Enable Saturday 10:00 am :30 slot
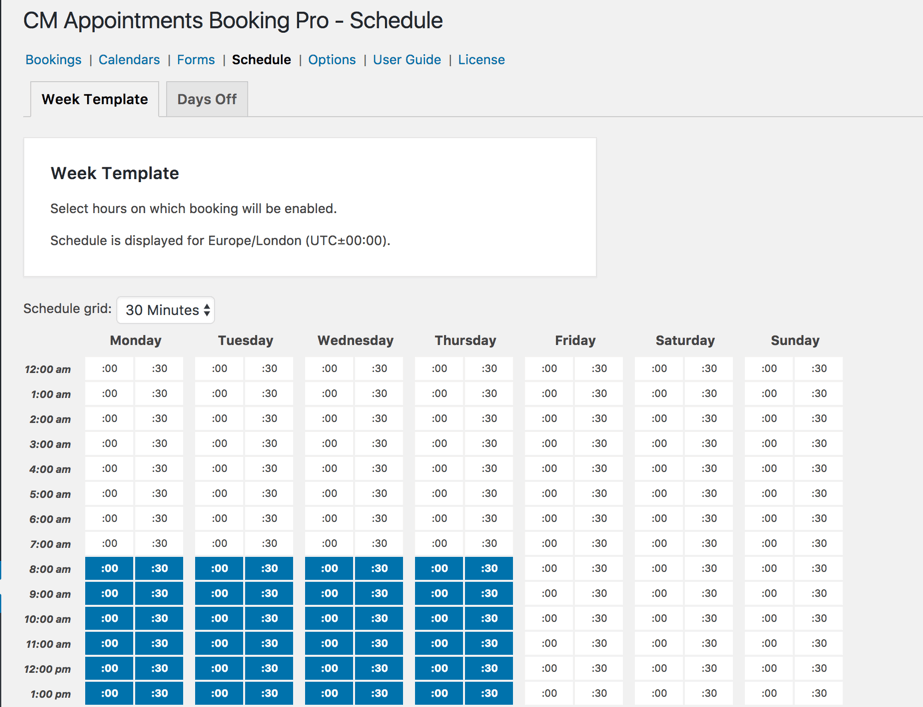This screenshot has width=923, height=707. (709, 619)
